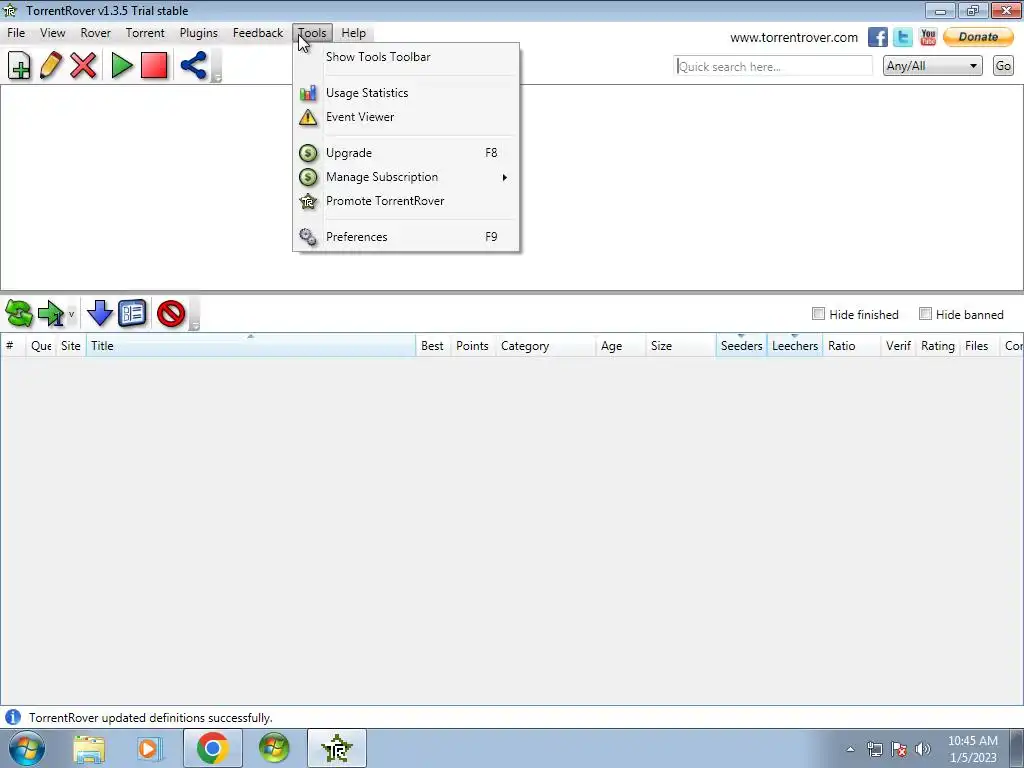The image size is (1024, 768).
Task: Expand the lower toolbar overflow handle
Action: pyautogui.click(x=195, y=314)
